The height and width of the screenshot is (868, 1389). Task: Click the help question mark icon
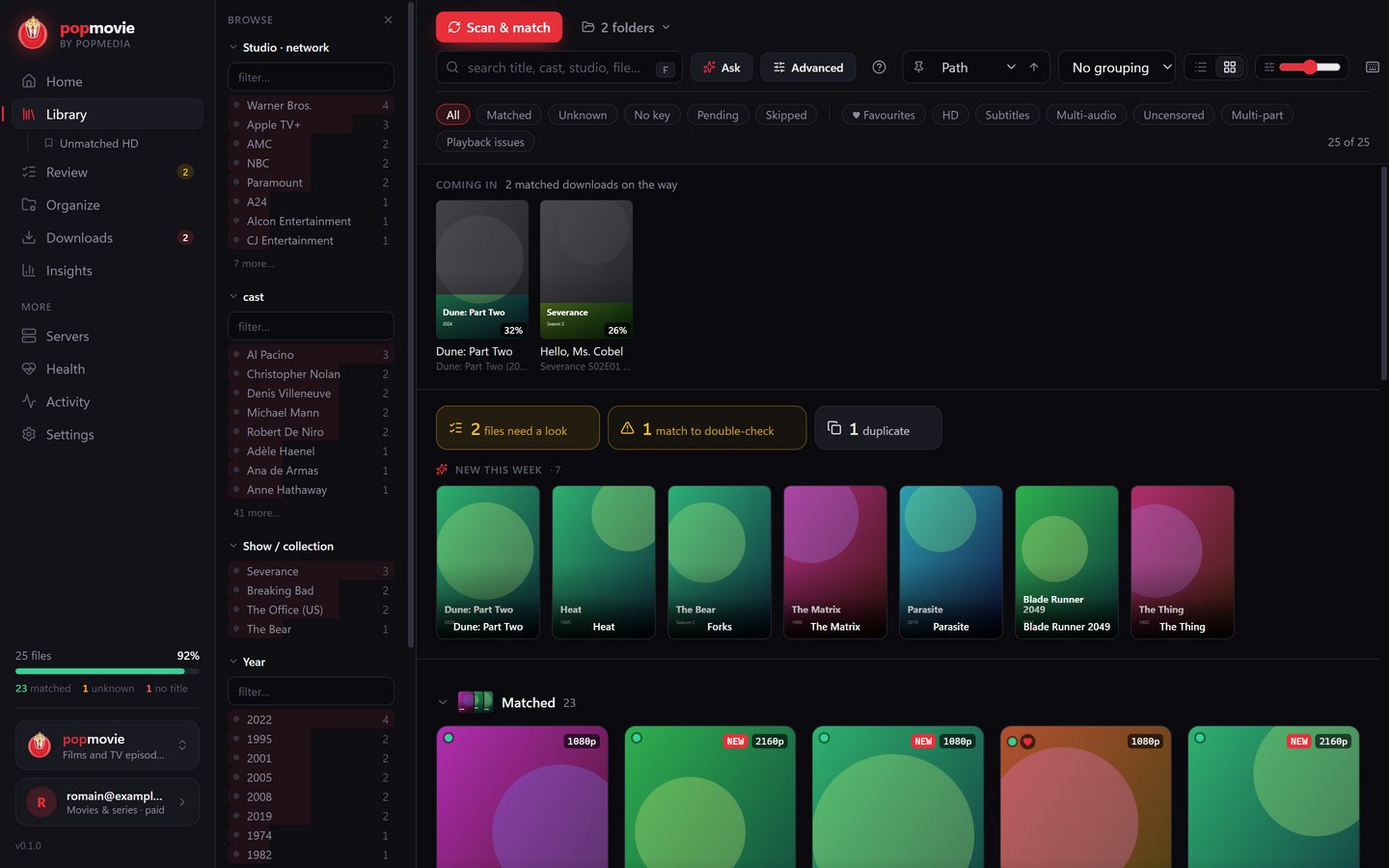click(879, 68)
